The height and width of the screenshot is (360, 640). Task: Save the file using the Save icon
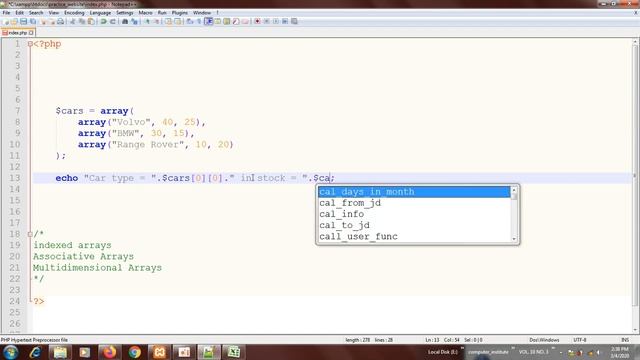[x=23, y=21]
